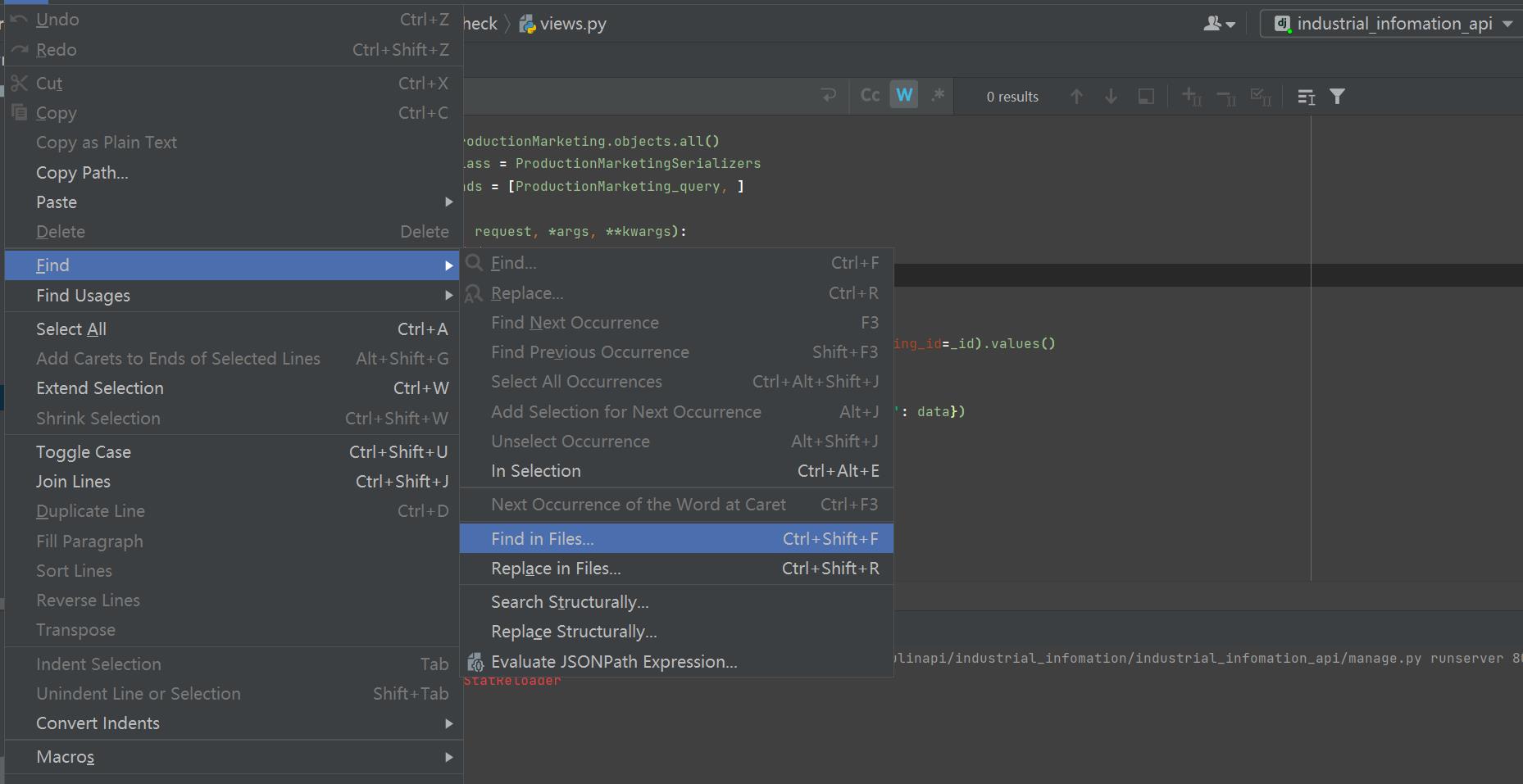Open views.py breadcrumb
The height and width of the screenshot is (784, 1523).
point(563,24)
